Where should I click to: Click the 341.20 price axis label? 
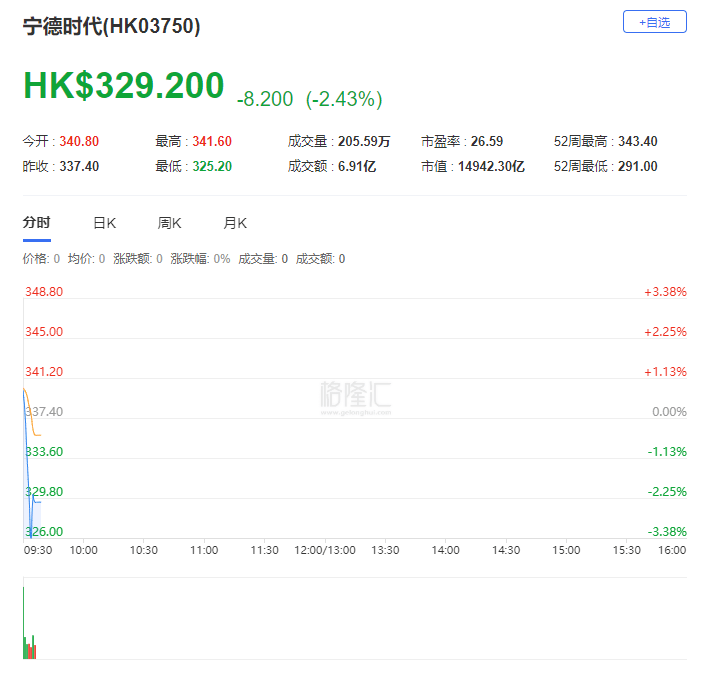tap(44, 371)
